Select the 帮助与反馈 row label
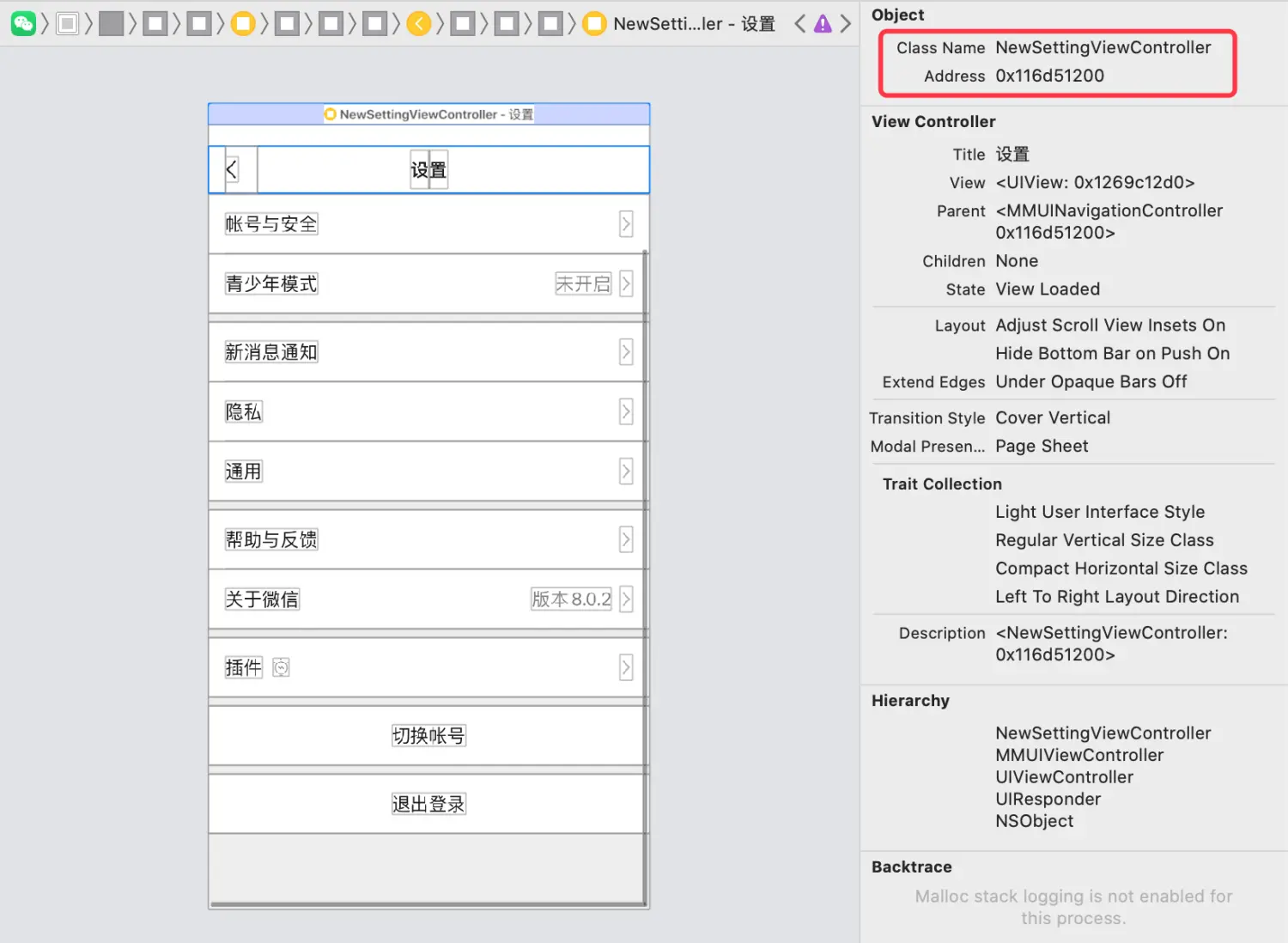The width and height of the screenshot is (1288, 943). coord(271,539)
